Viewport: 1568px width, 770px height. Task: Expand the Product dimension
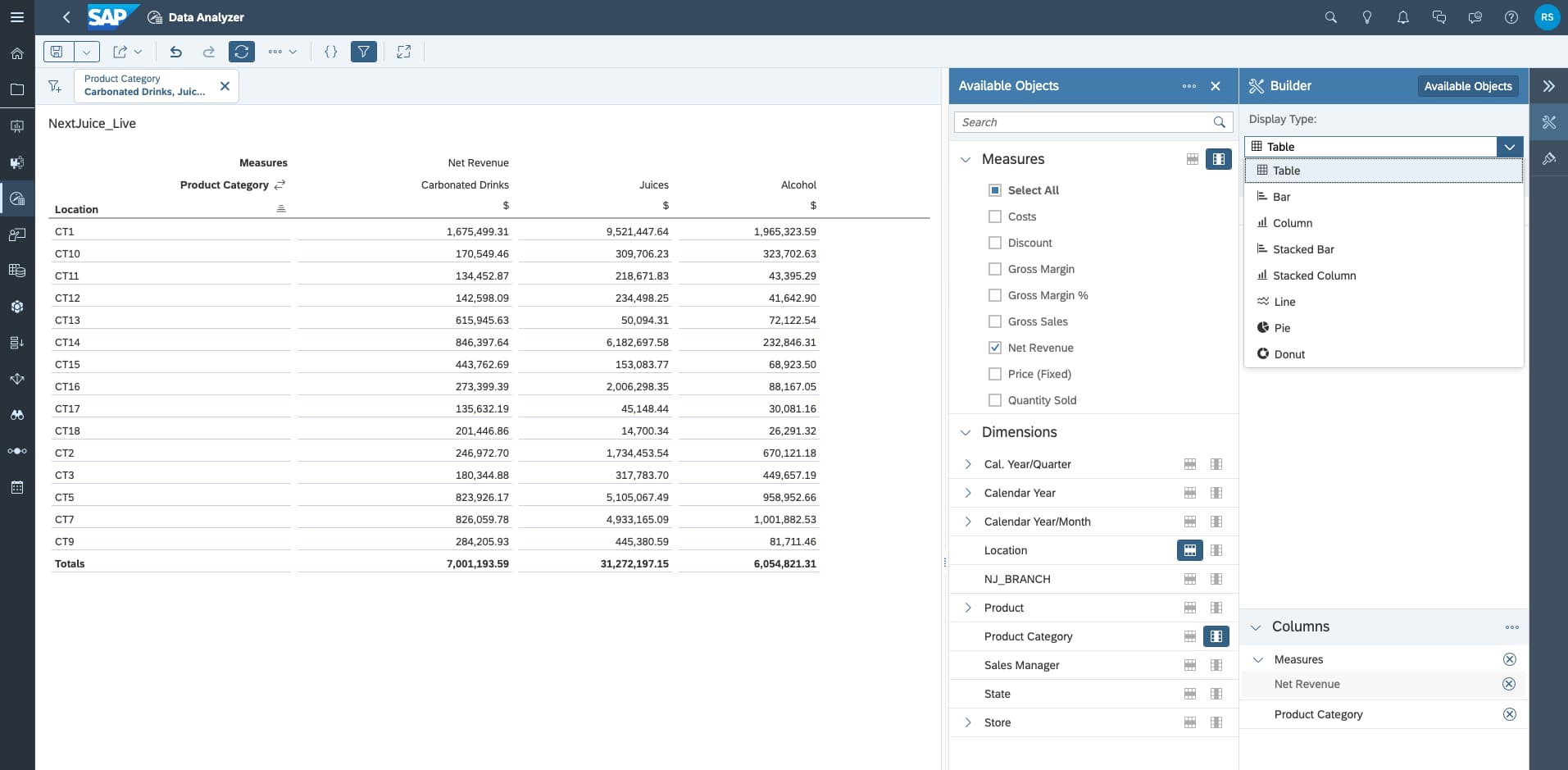pos(968,608)
